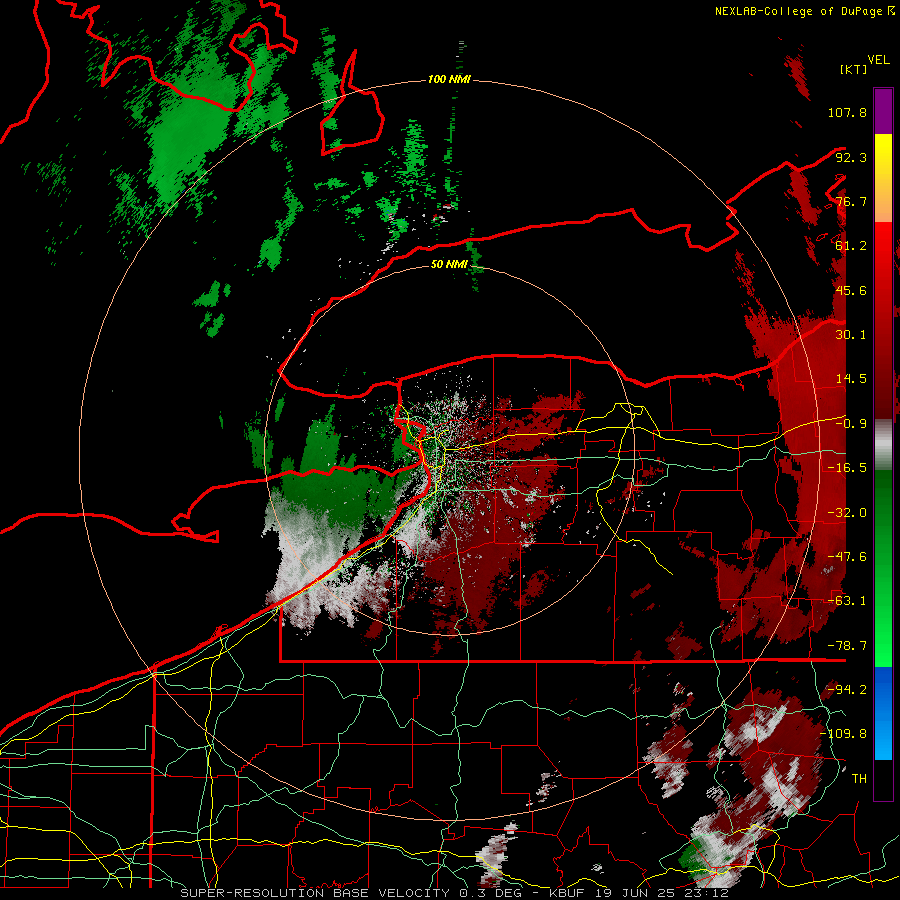900x900 pixels.
Task: Click the green segment of color bar
Action: click(x=883, y=568)
